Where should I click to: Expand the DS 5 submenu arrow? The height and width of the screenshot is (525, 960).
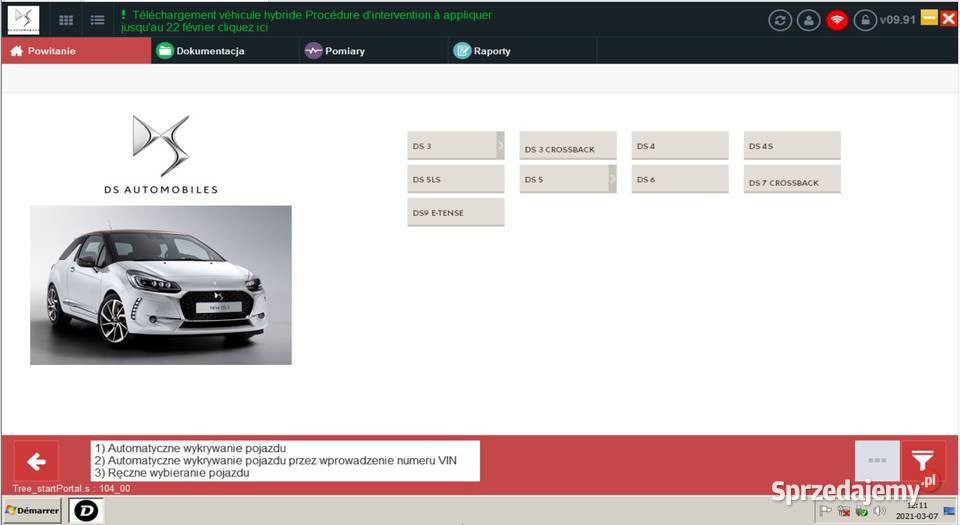(x=612, y=179)
